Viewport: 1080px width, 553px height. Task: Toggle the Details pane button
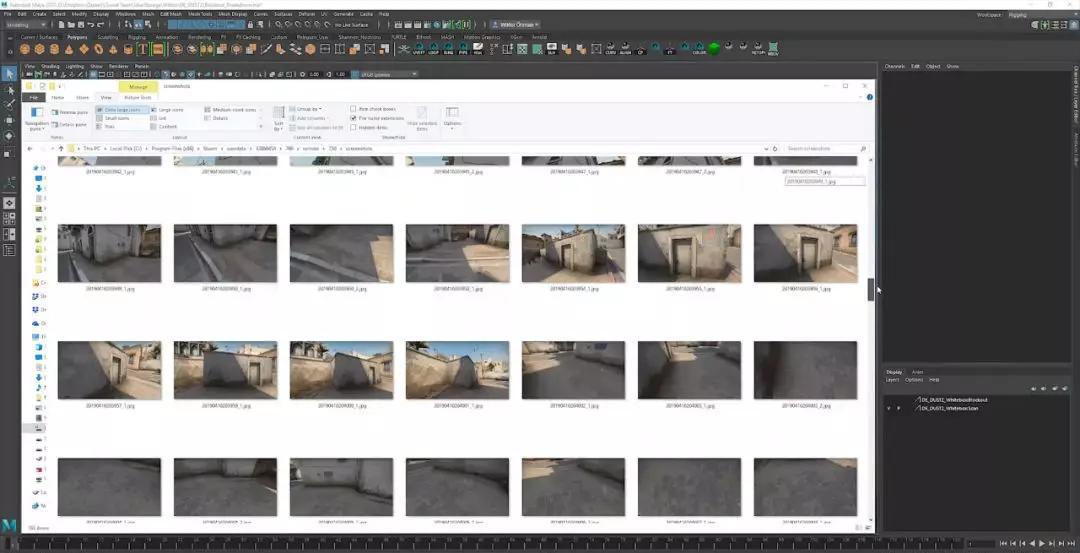click(69, 125)
